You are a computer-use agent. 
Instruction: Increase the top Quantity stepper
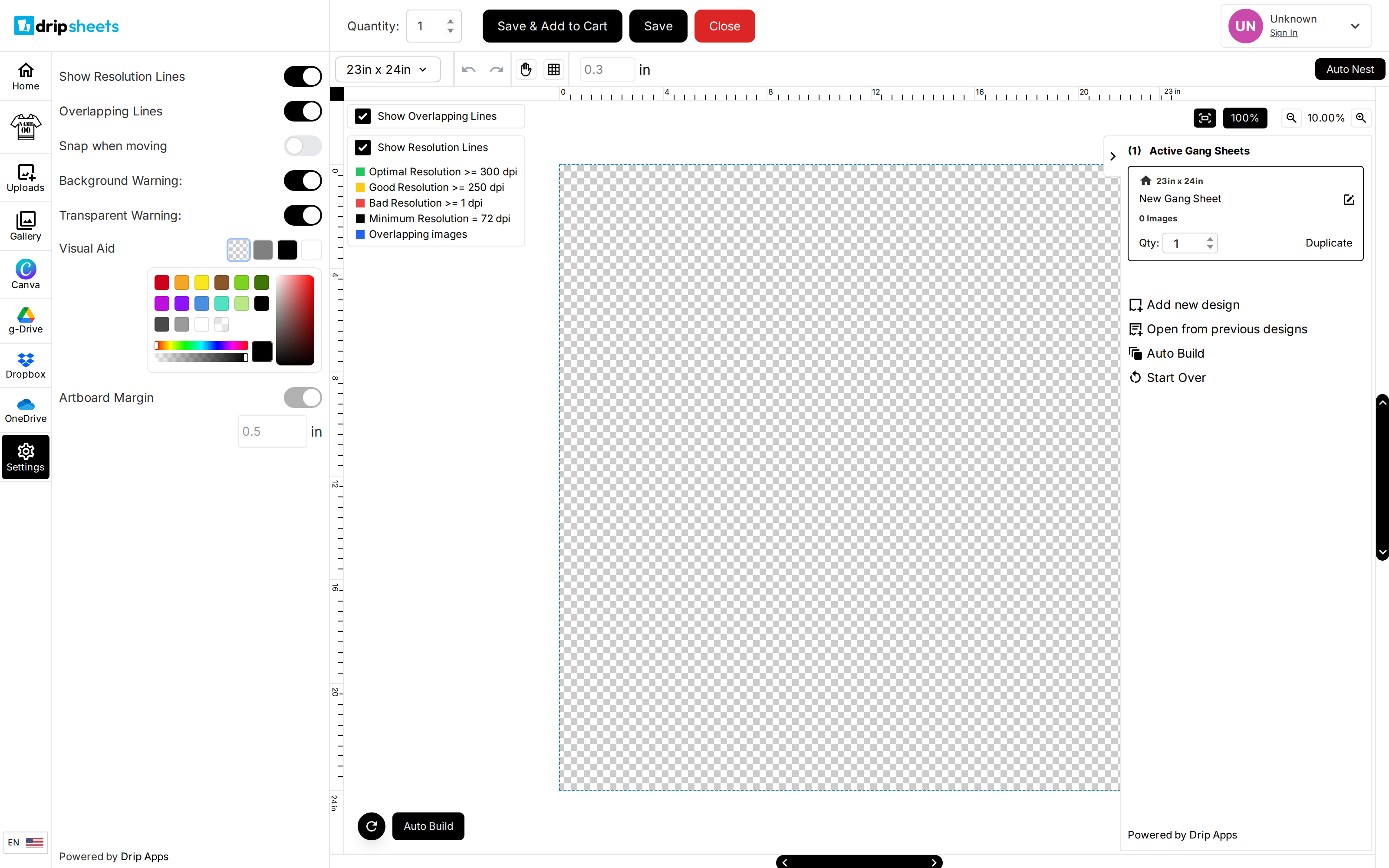pyautogui.click(x=451, y=21)
